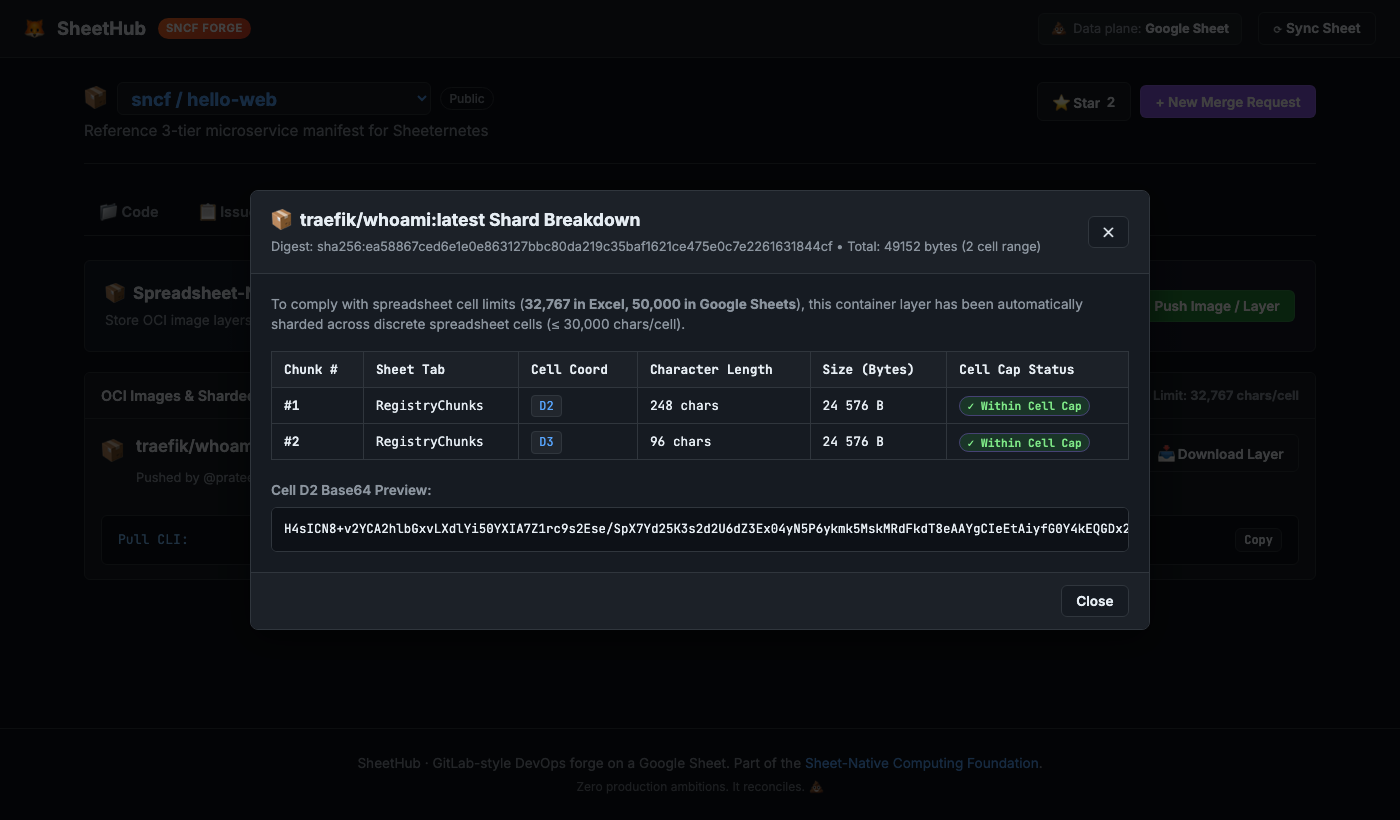Click the D3 cell coordinate badge

[x=546, y=442]
